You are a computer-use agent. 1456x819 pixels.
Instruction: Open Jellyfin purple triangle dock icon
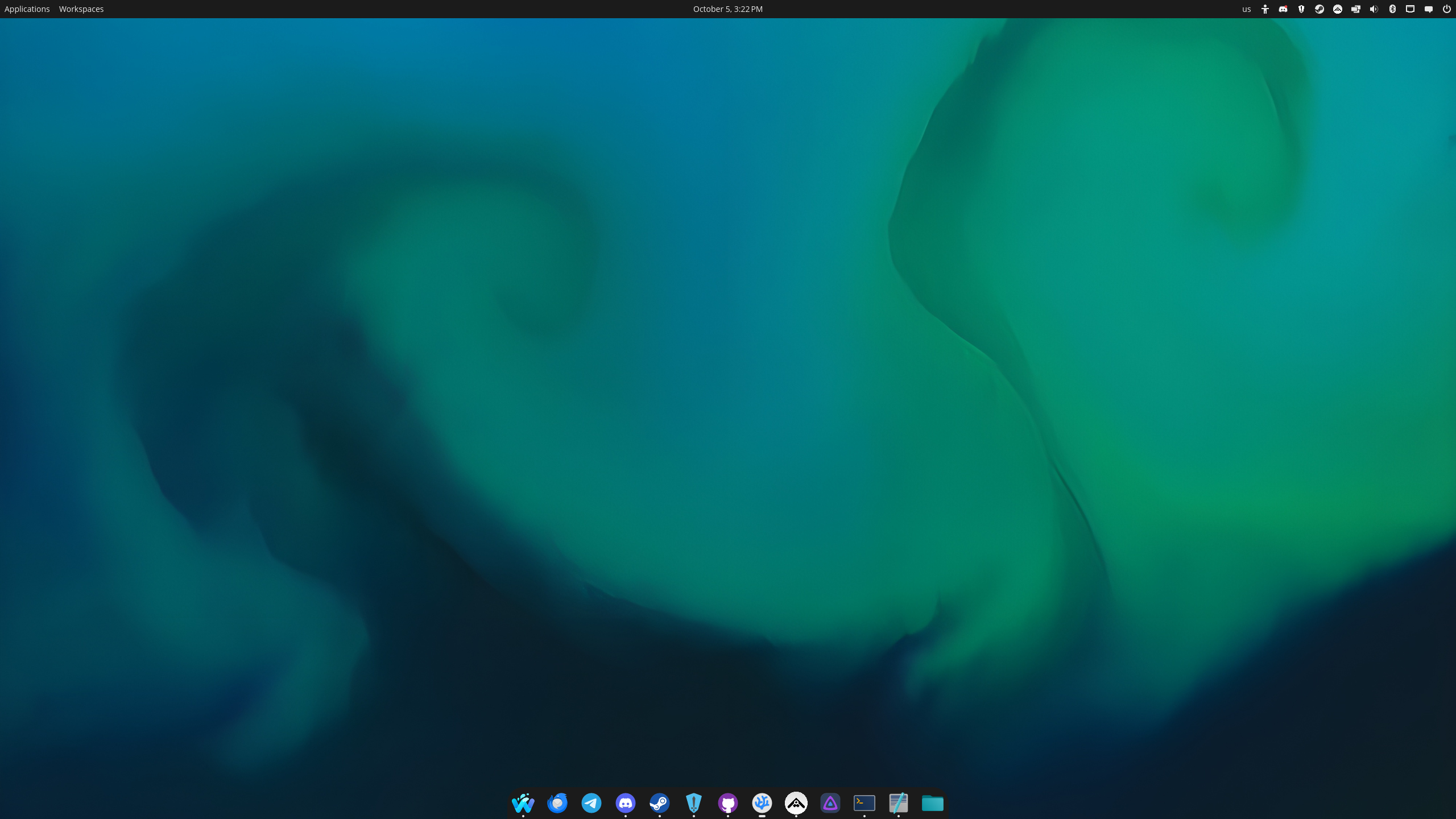830,803
